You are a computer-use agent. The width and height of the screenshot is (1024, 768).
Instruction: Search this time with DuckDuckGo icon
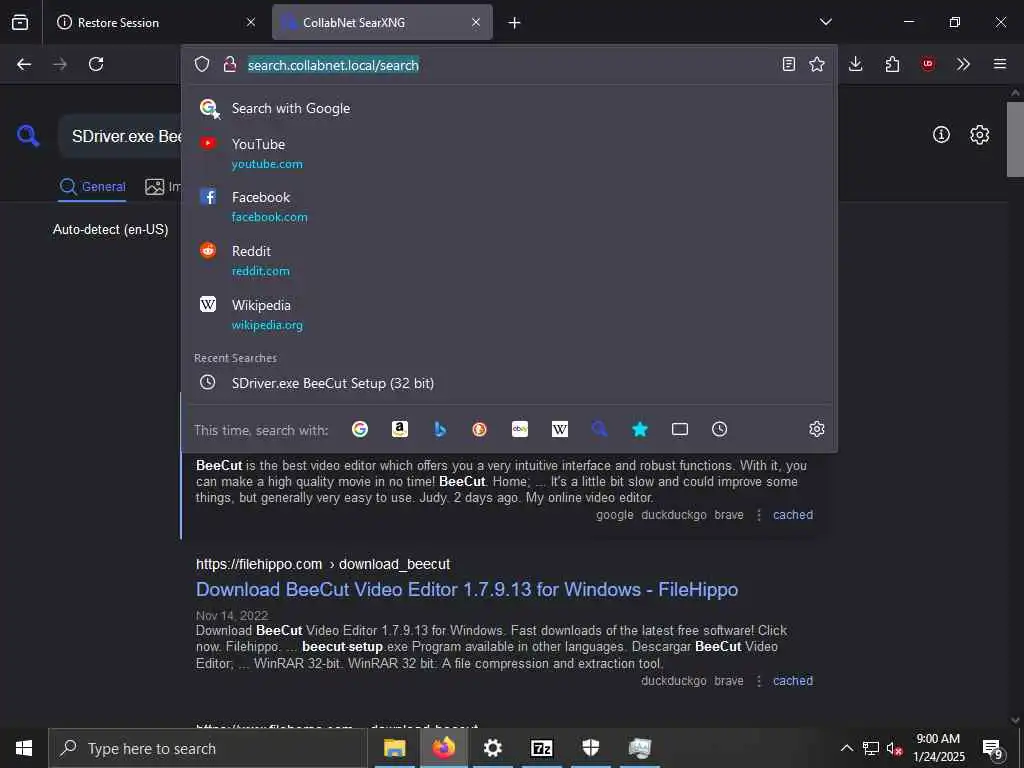click(x=479, y=429)
